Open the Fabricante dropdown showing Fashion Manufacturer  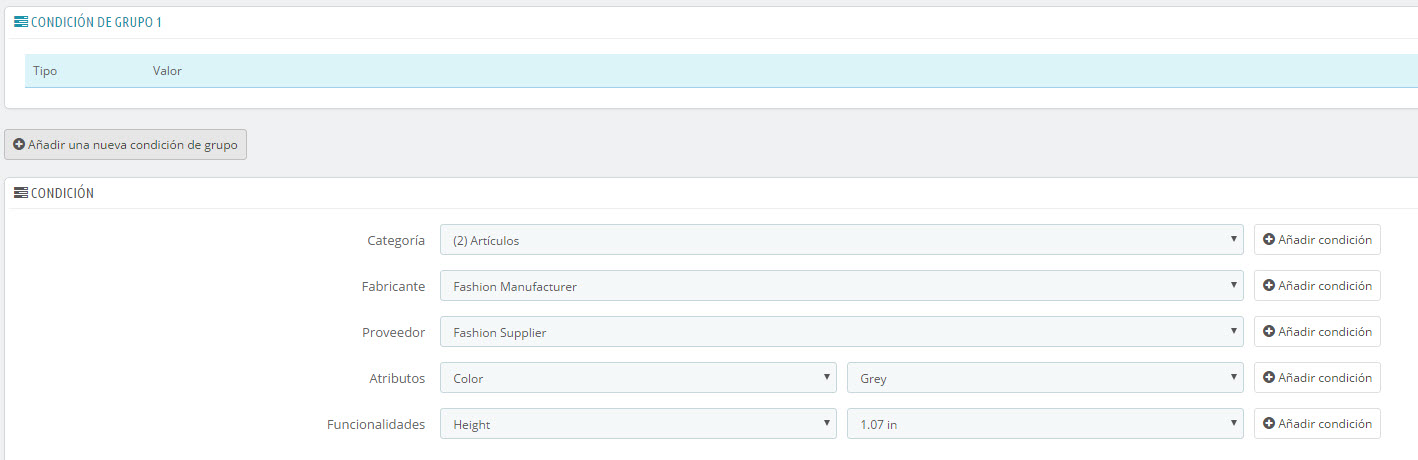point(842,286)
